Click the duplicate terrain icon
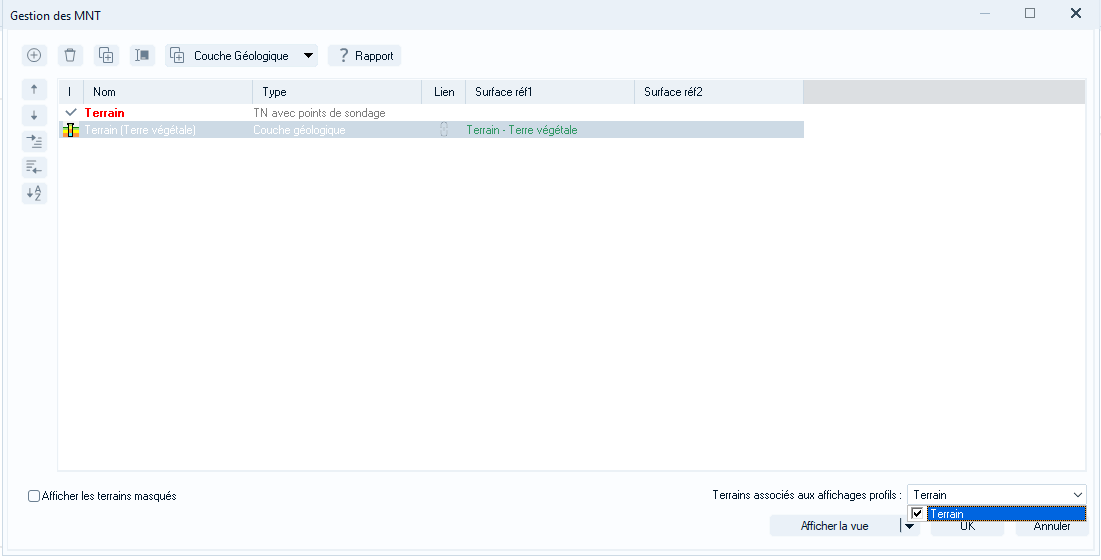The width and height of the screenshot is (1101, 560). coord(107,55)
